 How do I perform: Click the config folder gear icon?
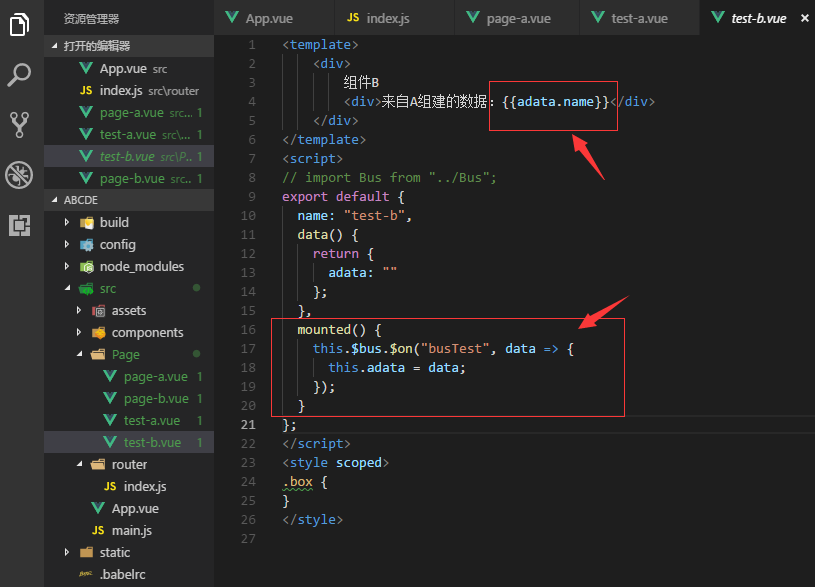pos(86,244)
